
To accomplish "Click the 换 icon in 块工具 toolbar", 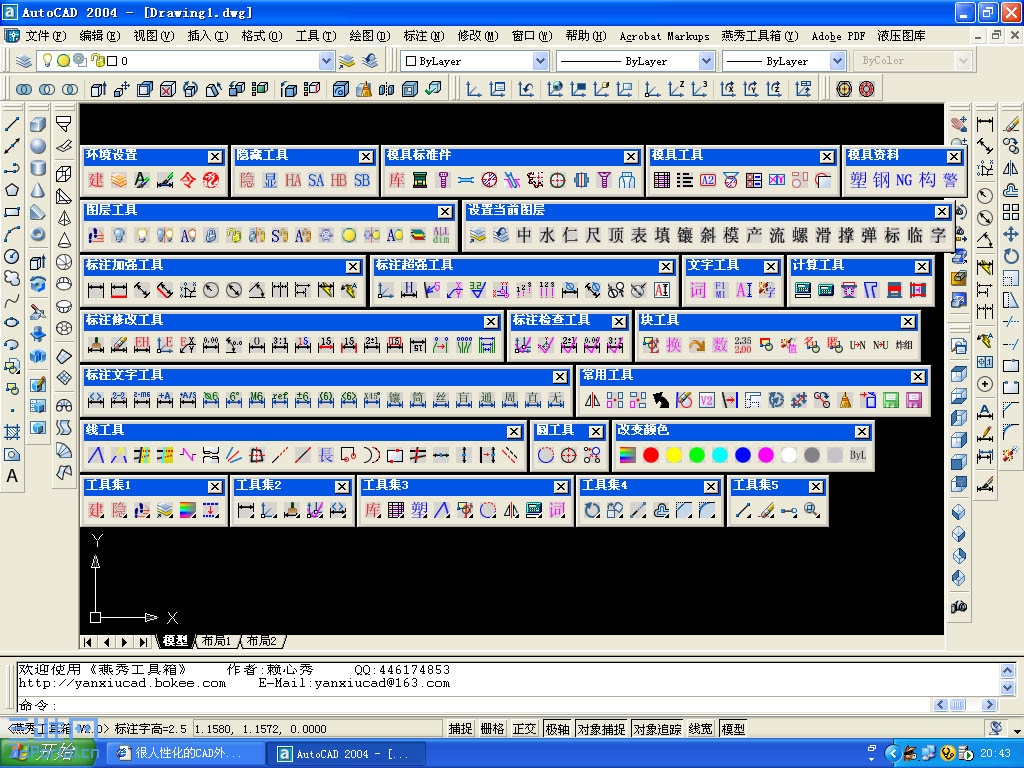I will click(674, 345).
